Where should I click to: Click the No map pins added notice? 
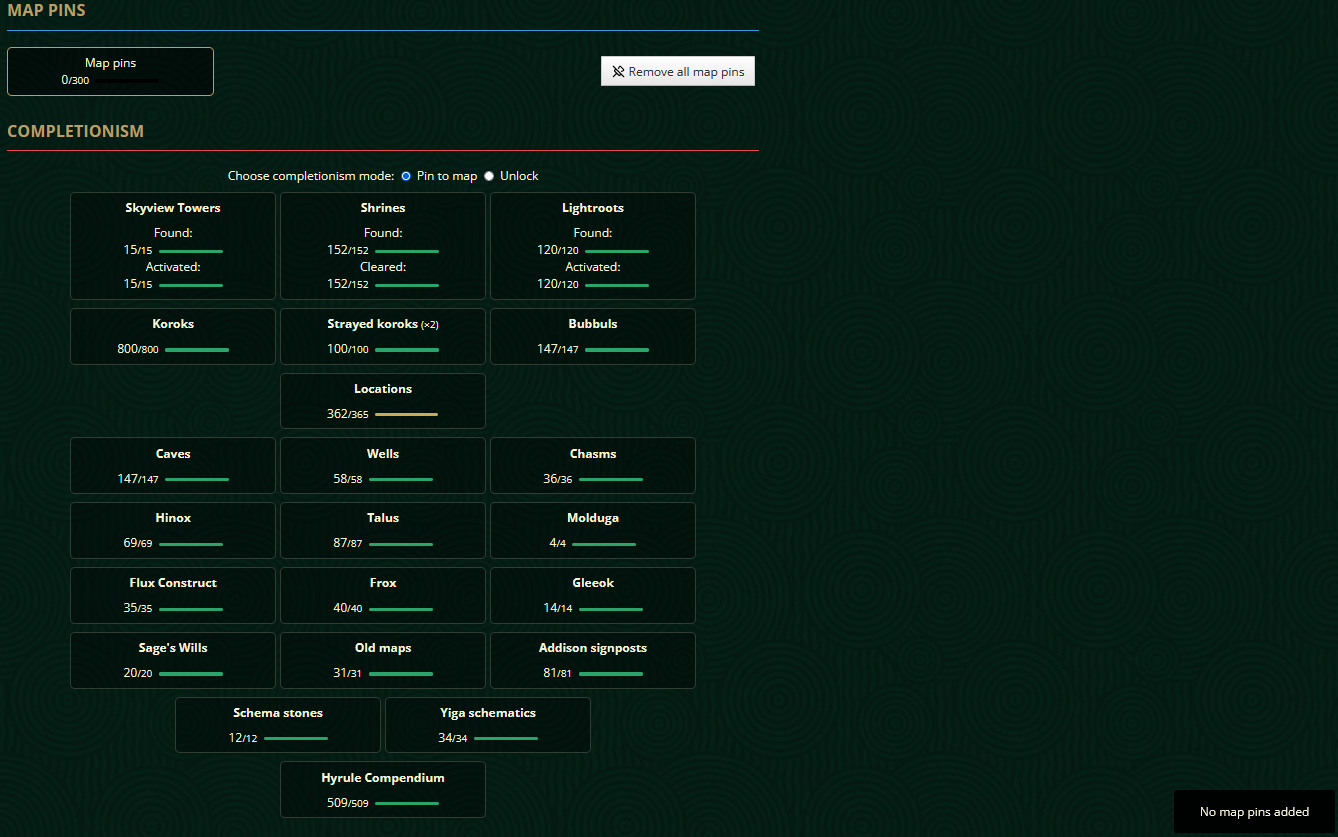[x=1253, y=811]
